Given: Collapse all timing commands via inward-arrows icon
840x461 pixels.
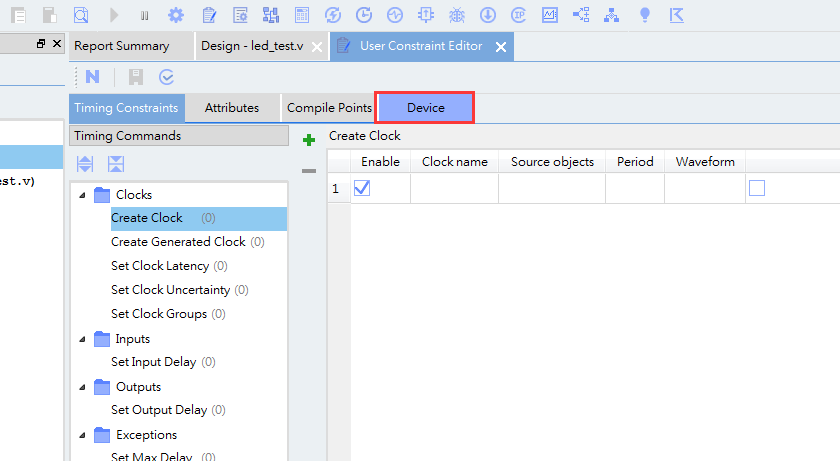Looking at the screenshot, I should [x=116, y=164].
